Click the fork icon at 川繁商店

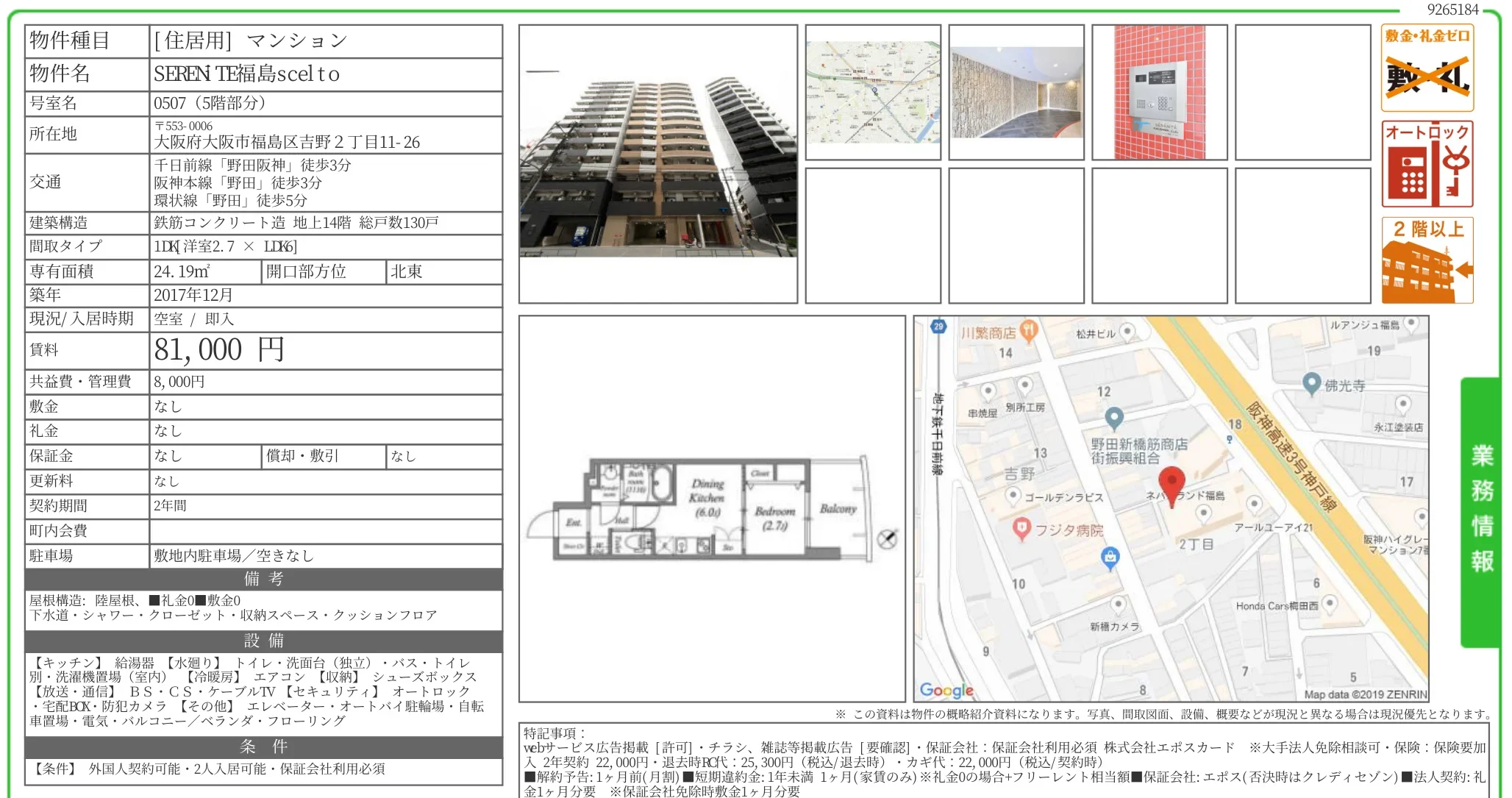(1027, 330)
